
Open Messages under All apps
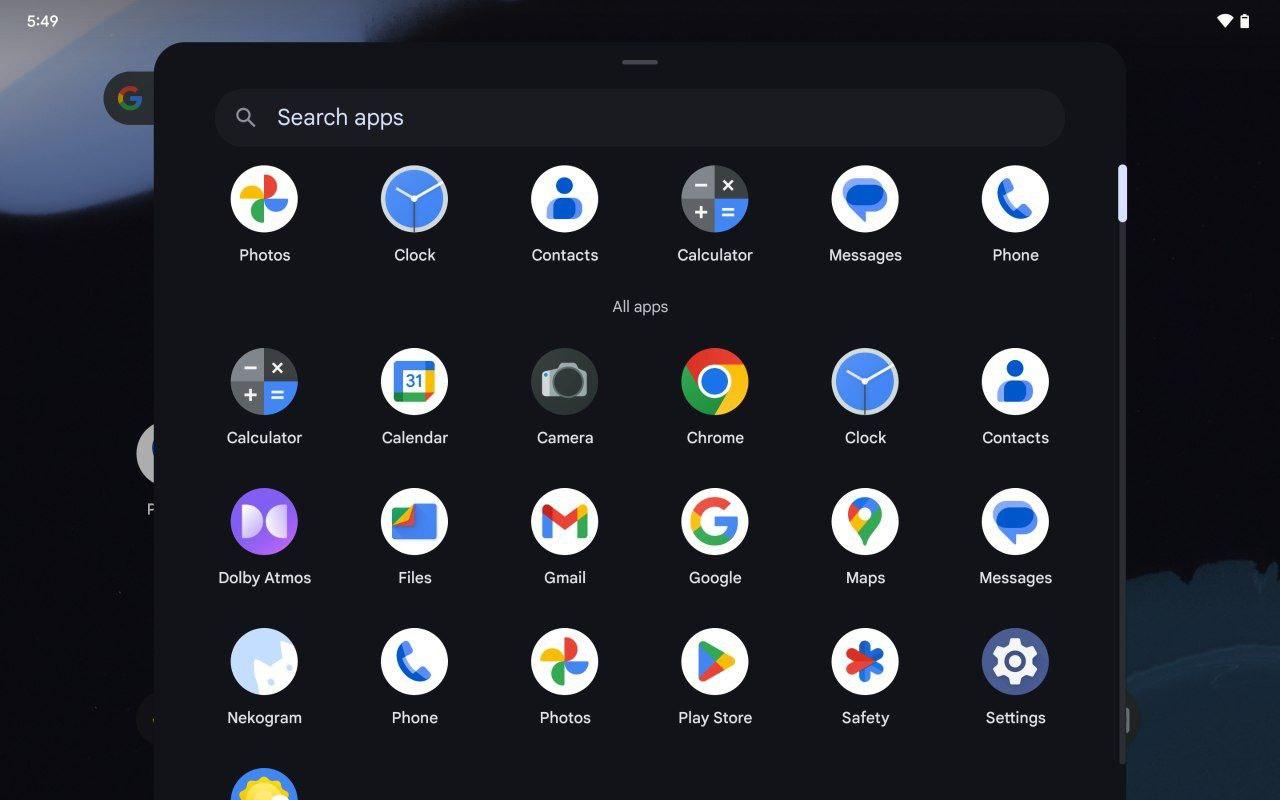point(1015,521)
